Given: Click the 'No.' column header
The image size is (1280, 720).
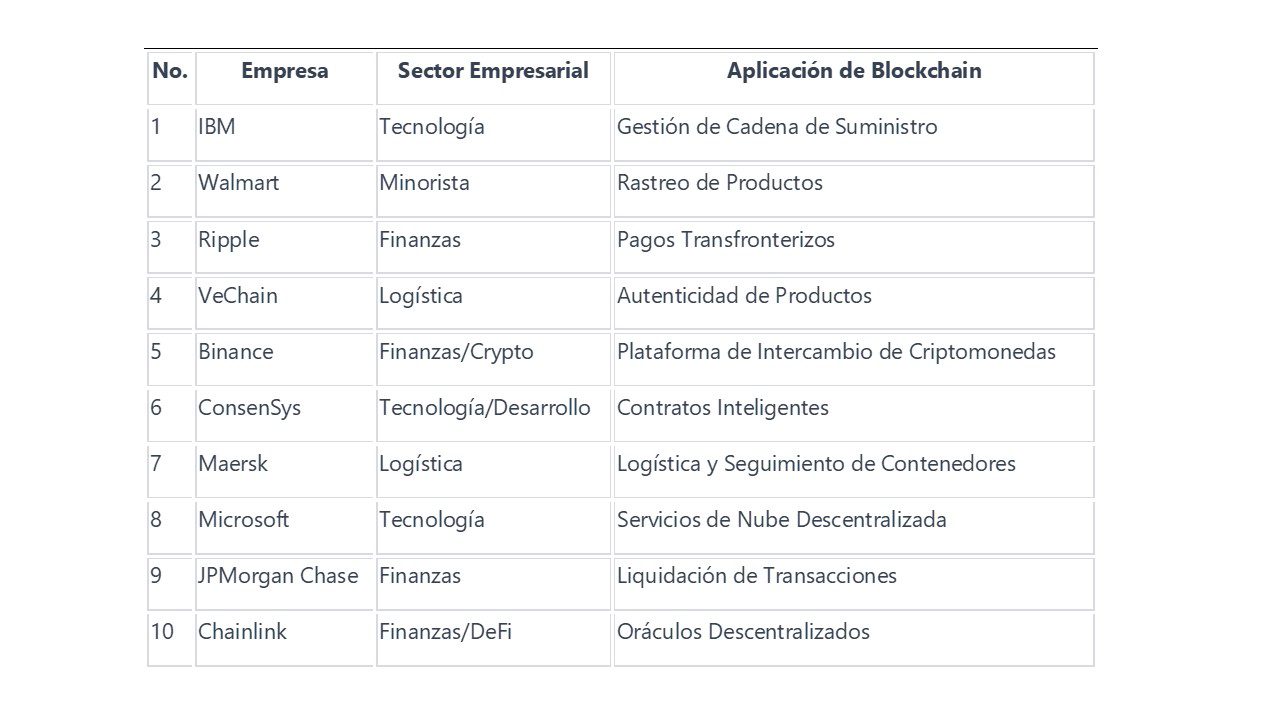Looking at the screenshot, I should pos(170,71).
